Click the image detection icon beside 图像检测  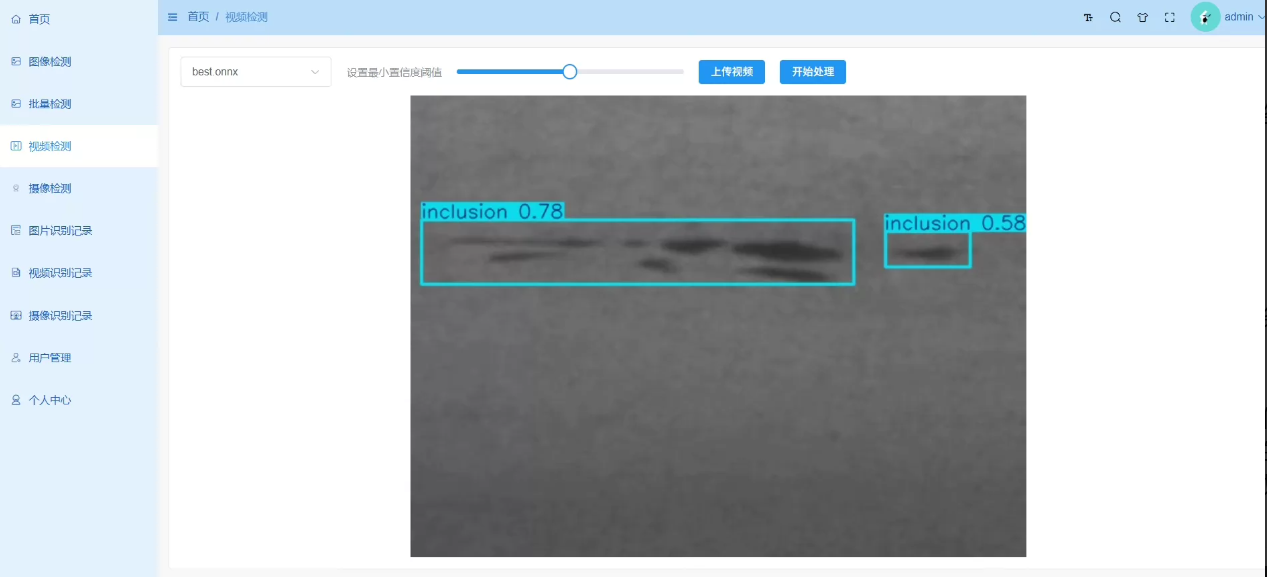(x=16, y=61)
